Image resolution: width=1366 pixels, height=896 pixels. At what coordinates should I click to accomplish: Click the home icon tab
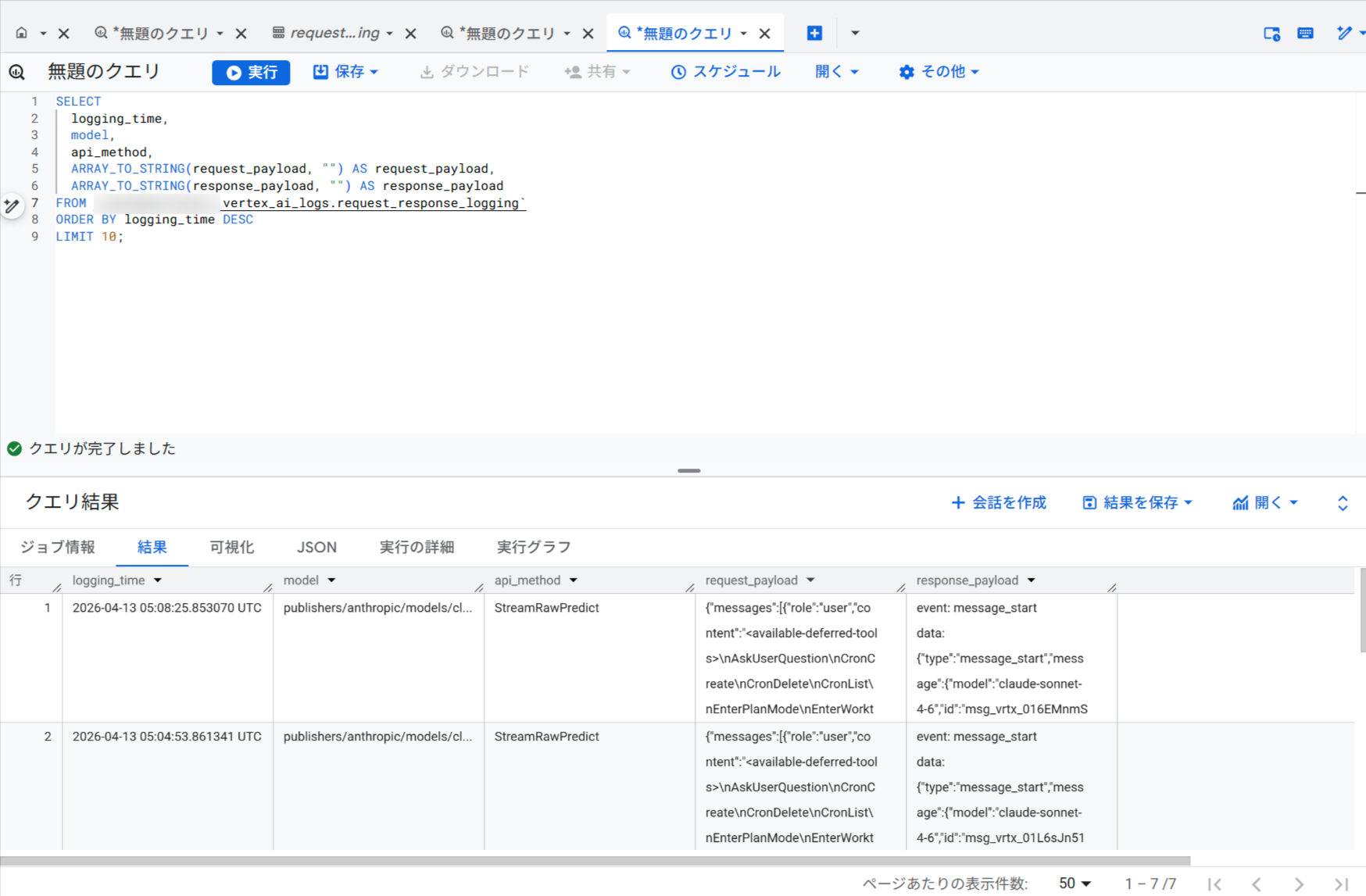(22, 33)
